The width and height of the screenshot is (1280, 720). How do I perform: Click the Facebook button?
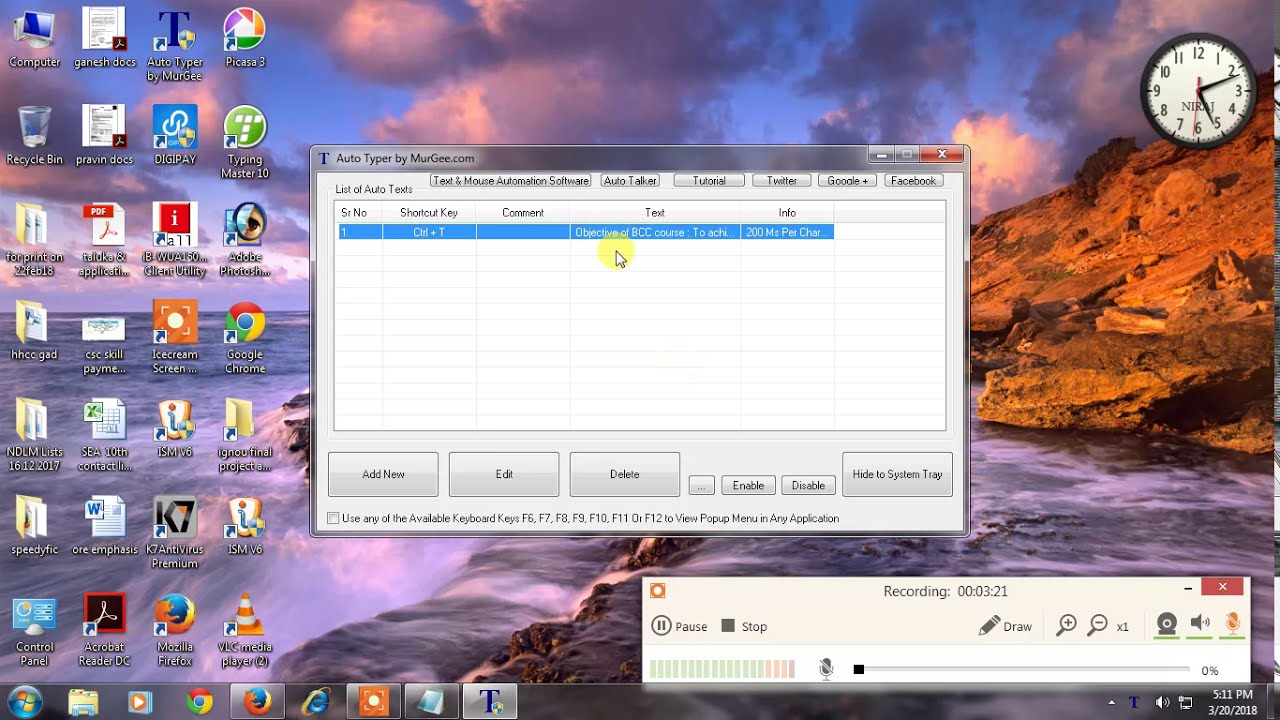pos(913,181)
